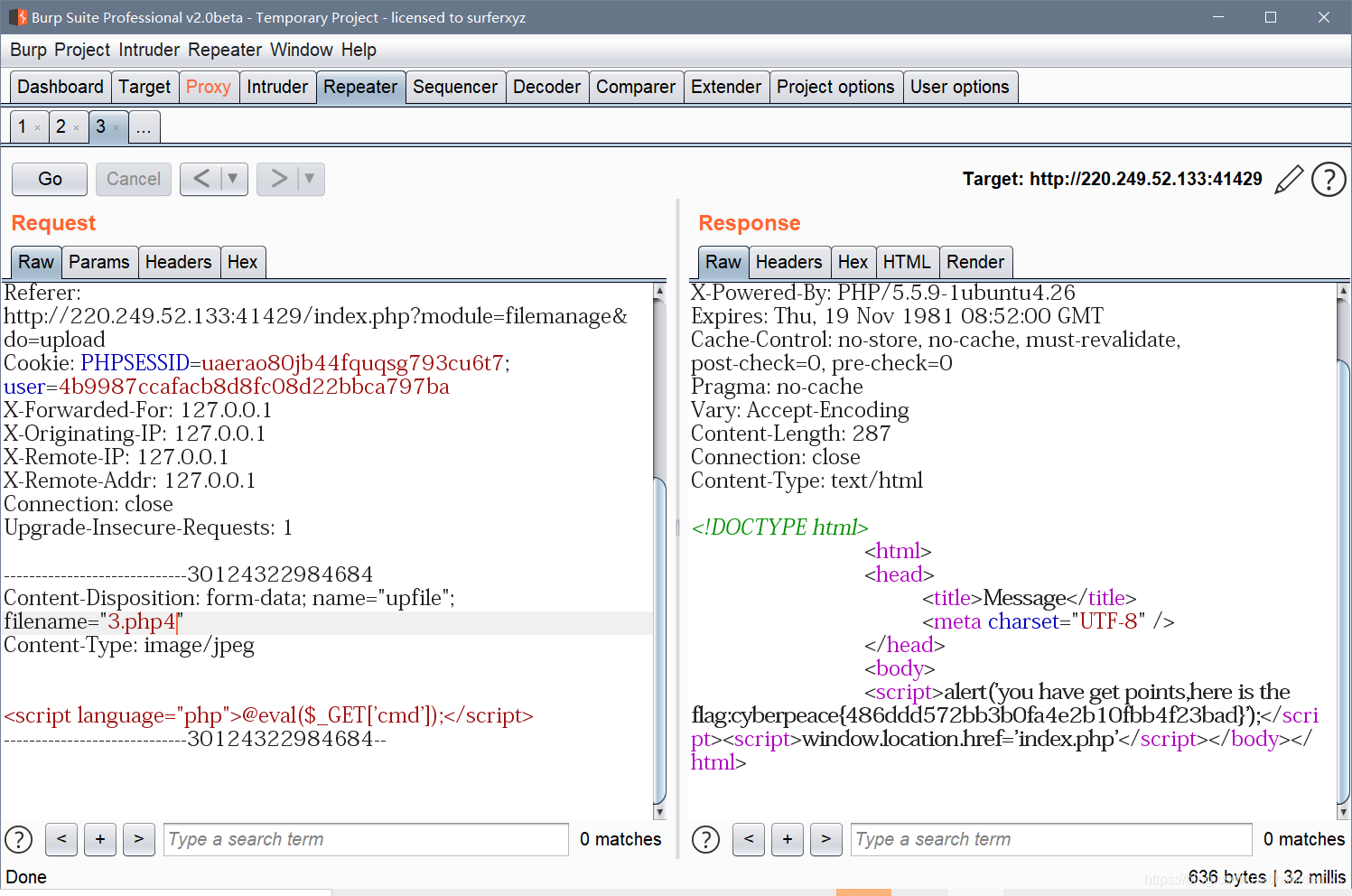Click the X-Powered-By response header line
Screen dimensions: 1352x896
click(x=883, y=293)
